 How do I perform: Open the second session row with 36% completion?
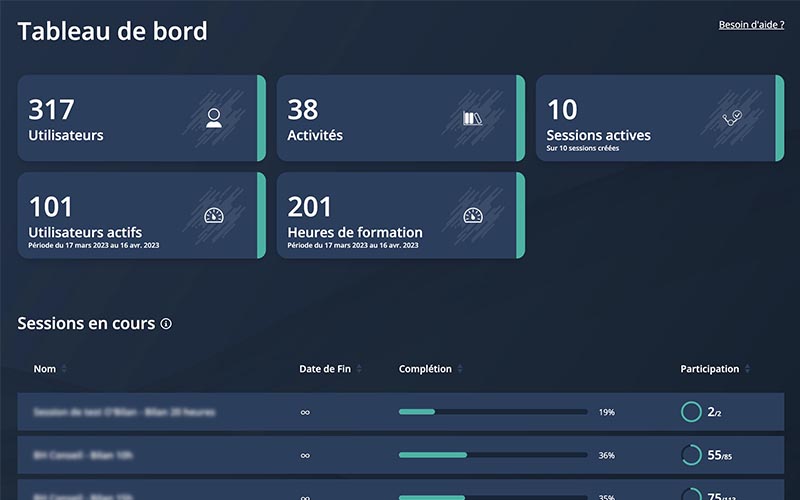[x=401, y=455]
